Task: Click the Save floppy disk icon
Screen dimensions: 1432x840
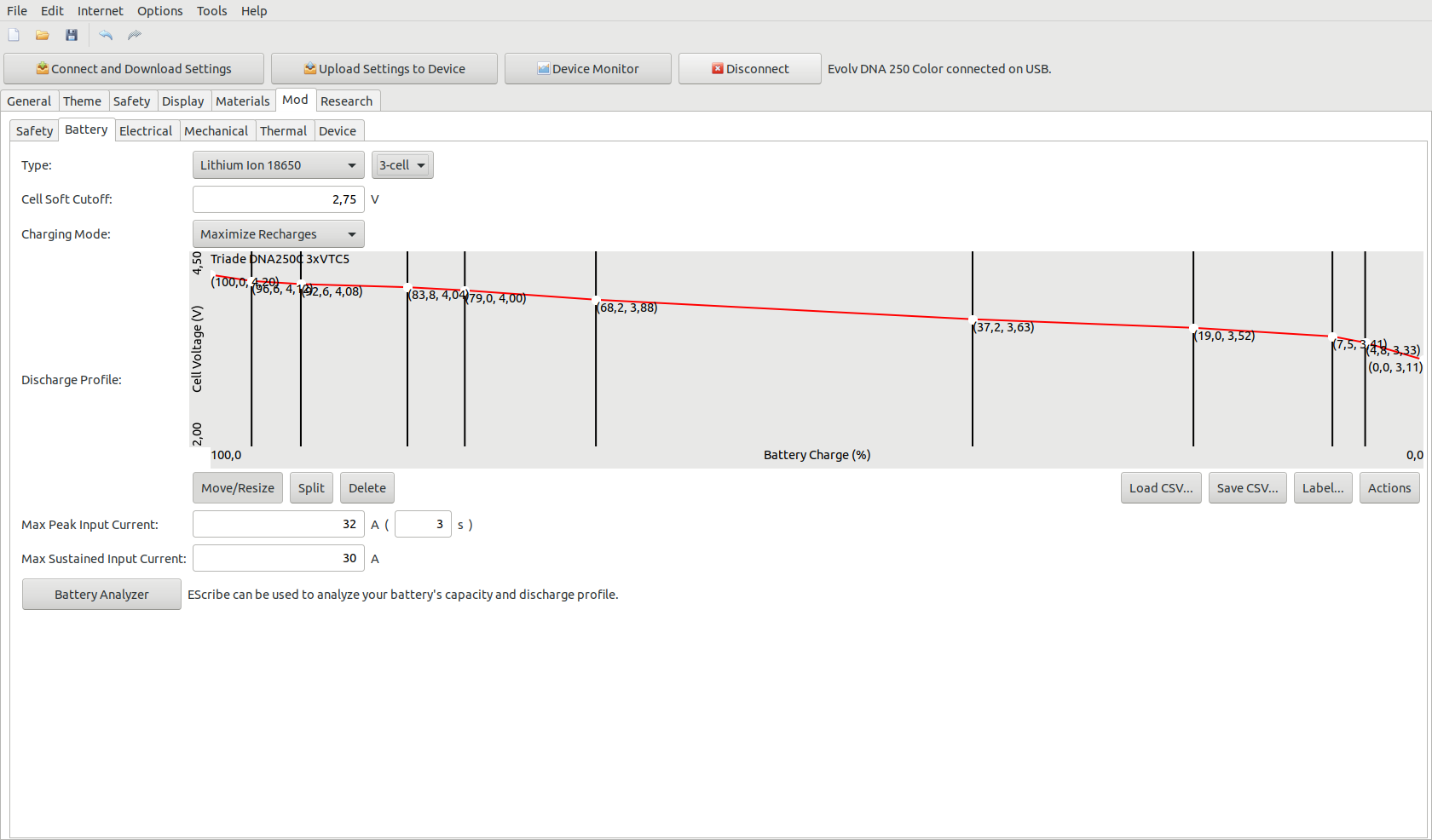Action: [72, 35]
